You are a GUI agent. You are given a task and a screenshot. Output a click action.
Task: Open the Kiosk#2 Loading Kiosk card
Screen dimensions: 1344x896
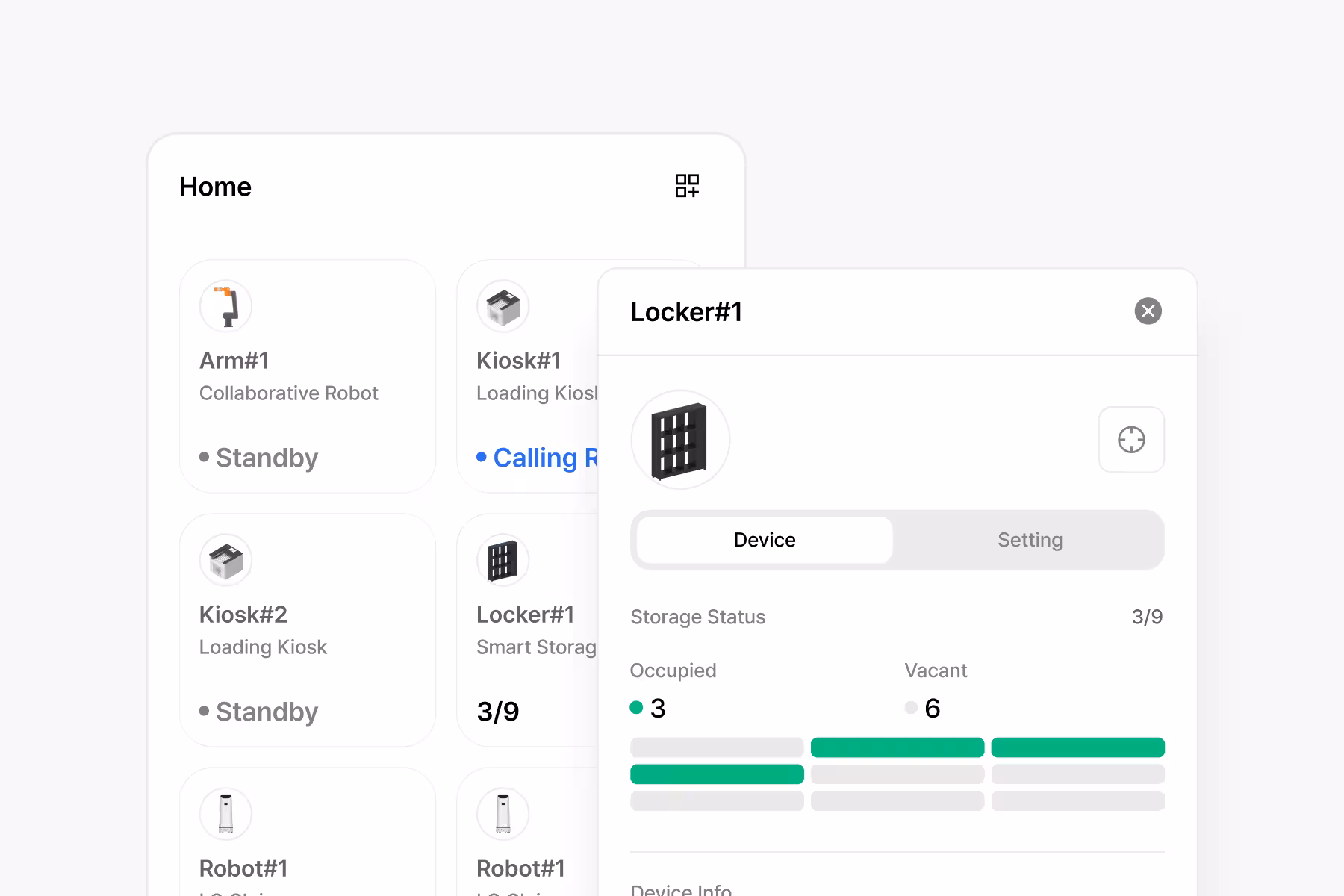coord(307,630)
